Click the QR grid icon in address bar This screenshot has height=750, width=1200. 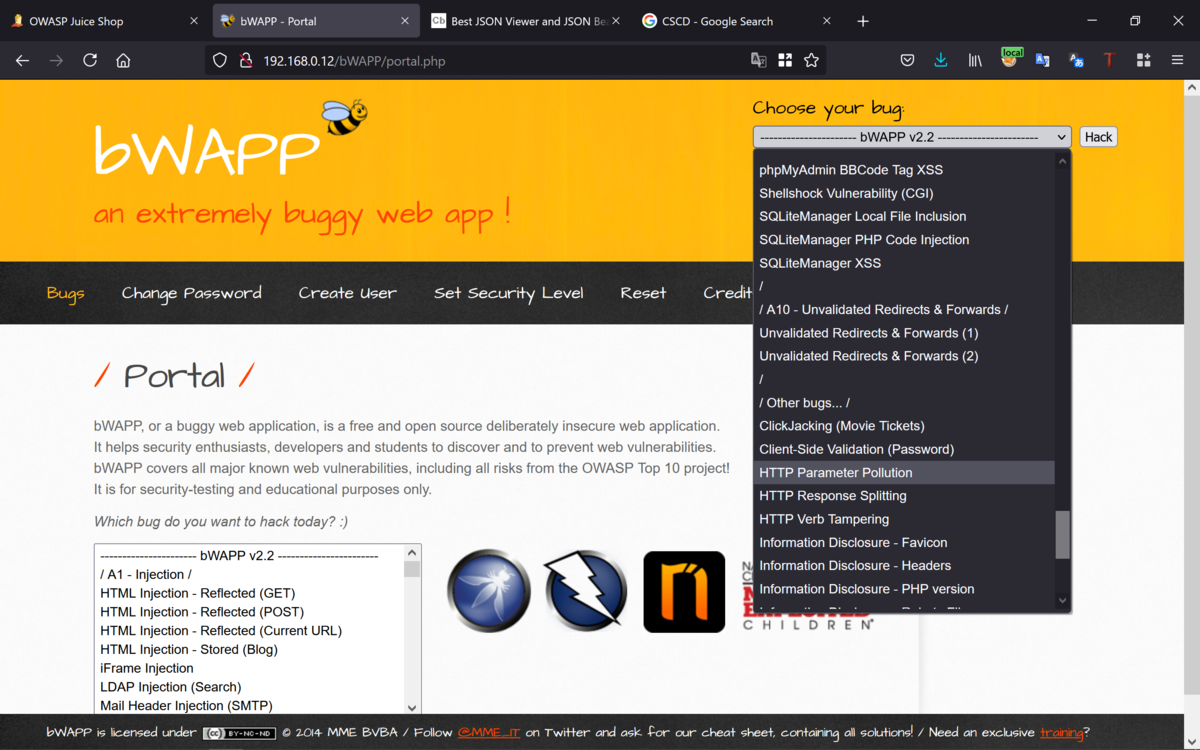785,60
